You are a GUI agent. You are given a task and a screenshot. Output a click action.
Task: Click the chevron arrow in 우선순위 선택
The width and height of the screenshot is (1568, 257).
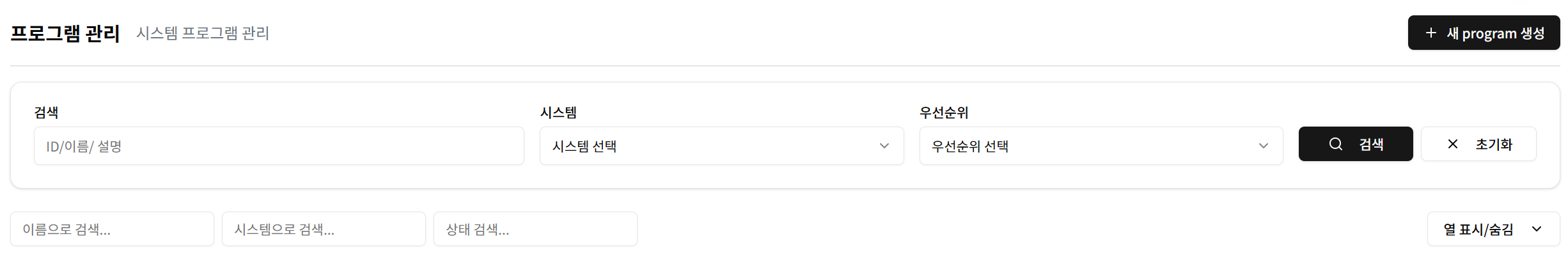pos(1264,146)
